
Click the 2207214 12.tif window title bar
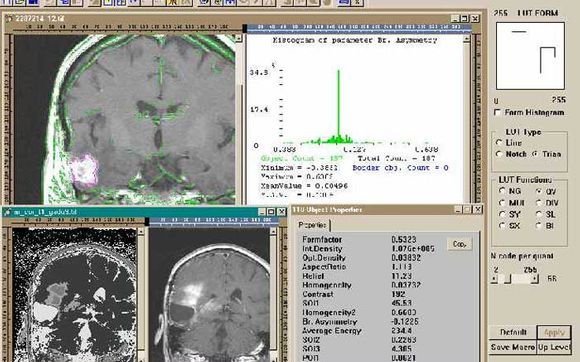pos(242,18)
